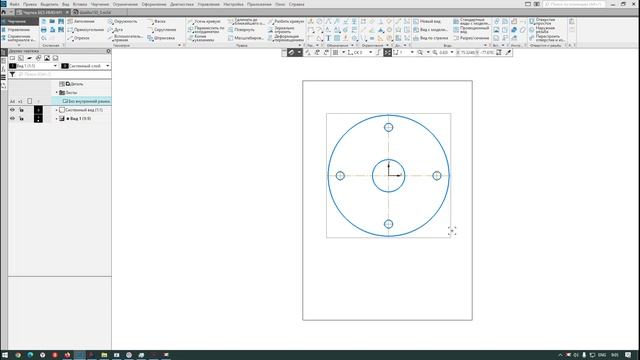640x360 pixels.
Task: Select Без внутренней рамки sheet item
Action: point(86,101)
